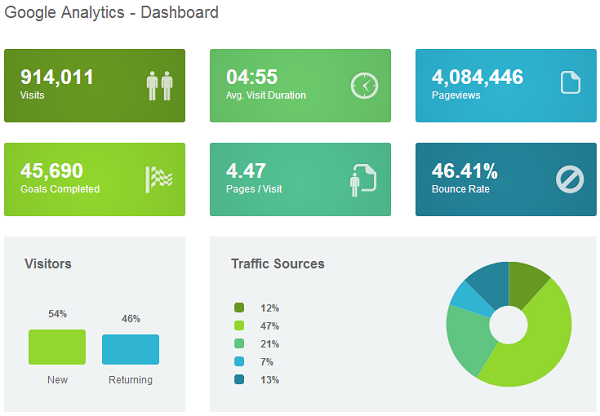
Task: Click the dark green 12% donut slice
Action: 524,283
